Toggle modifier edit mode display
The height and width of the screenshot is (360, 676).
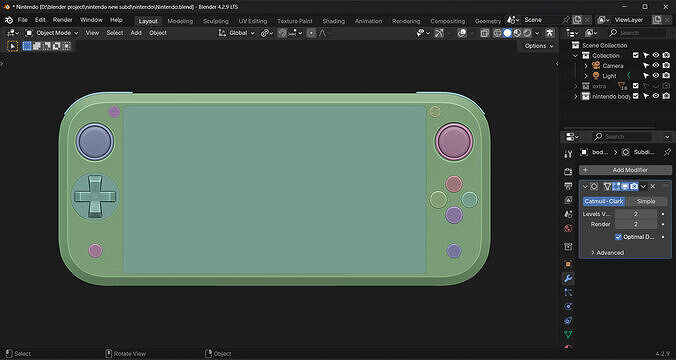tap(616, 186)
